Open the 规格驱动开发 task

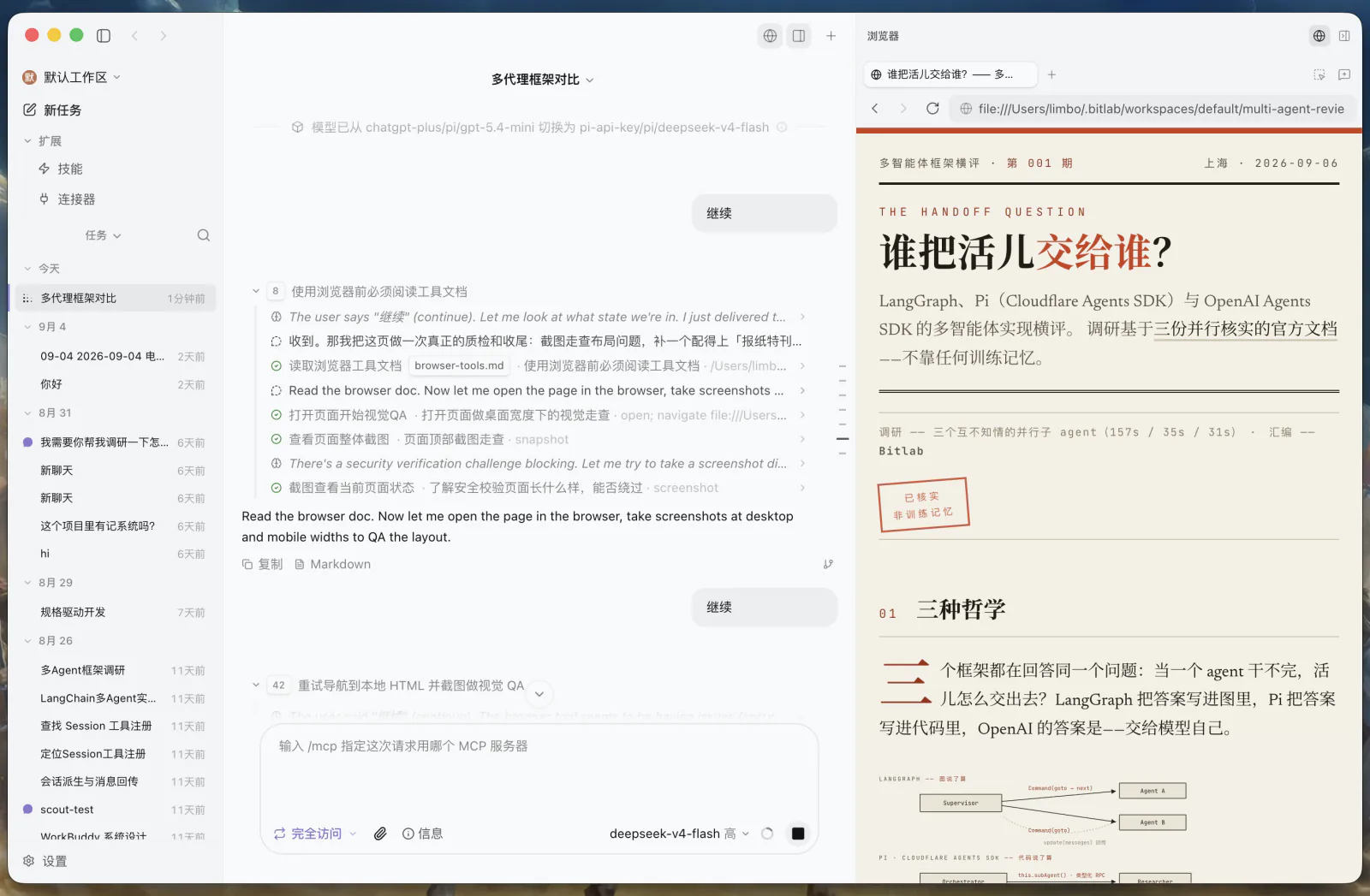116,613
